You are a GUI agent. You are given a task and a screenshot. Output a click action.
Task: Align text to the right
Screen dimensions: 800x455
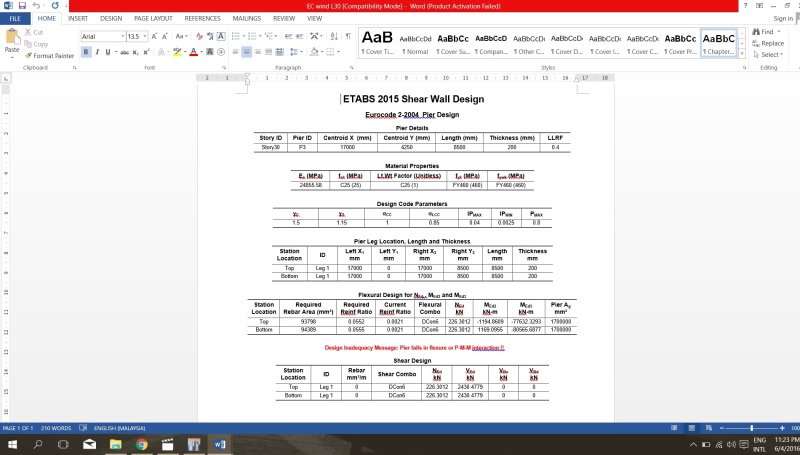(258, 52)
